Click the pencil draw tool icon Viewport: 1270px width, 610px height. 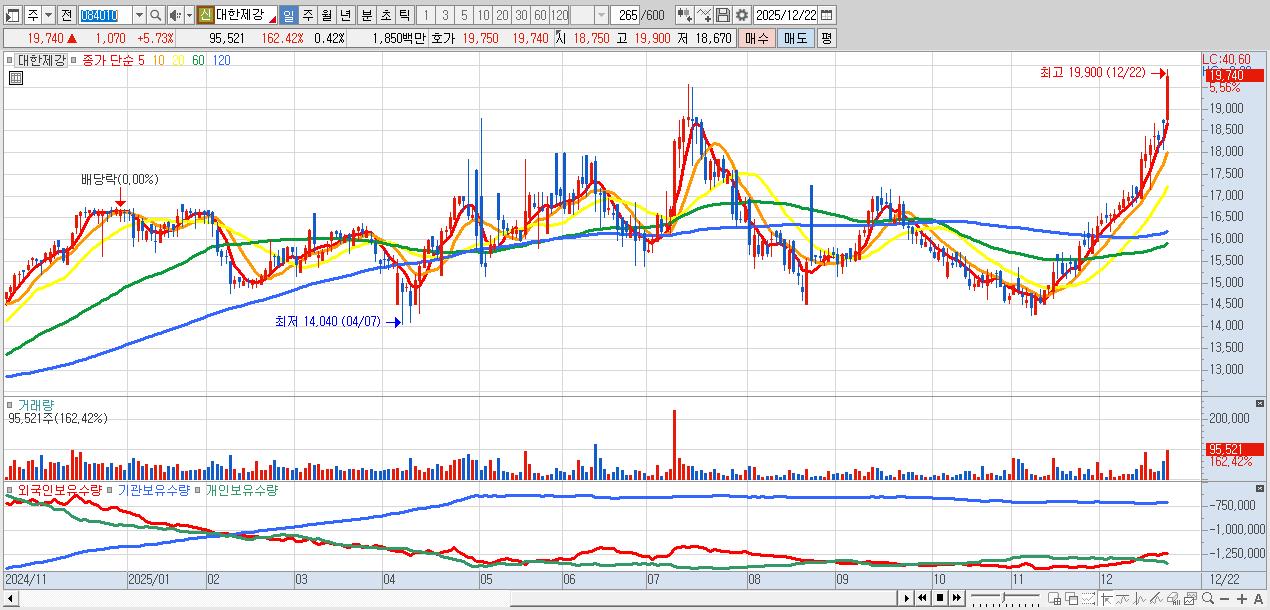coord(1156,598)
